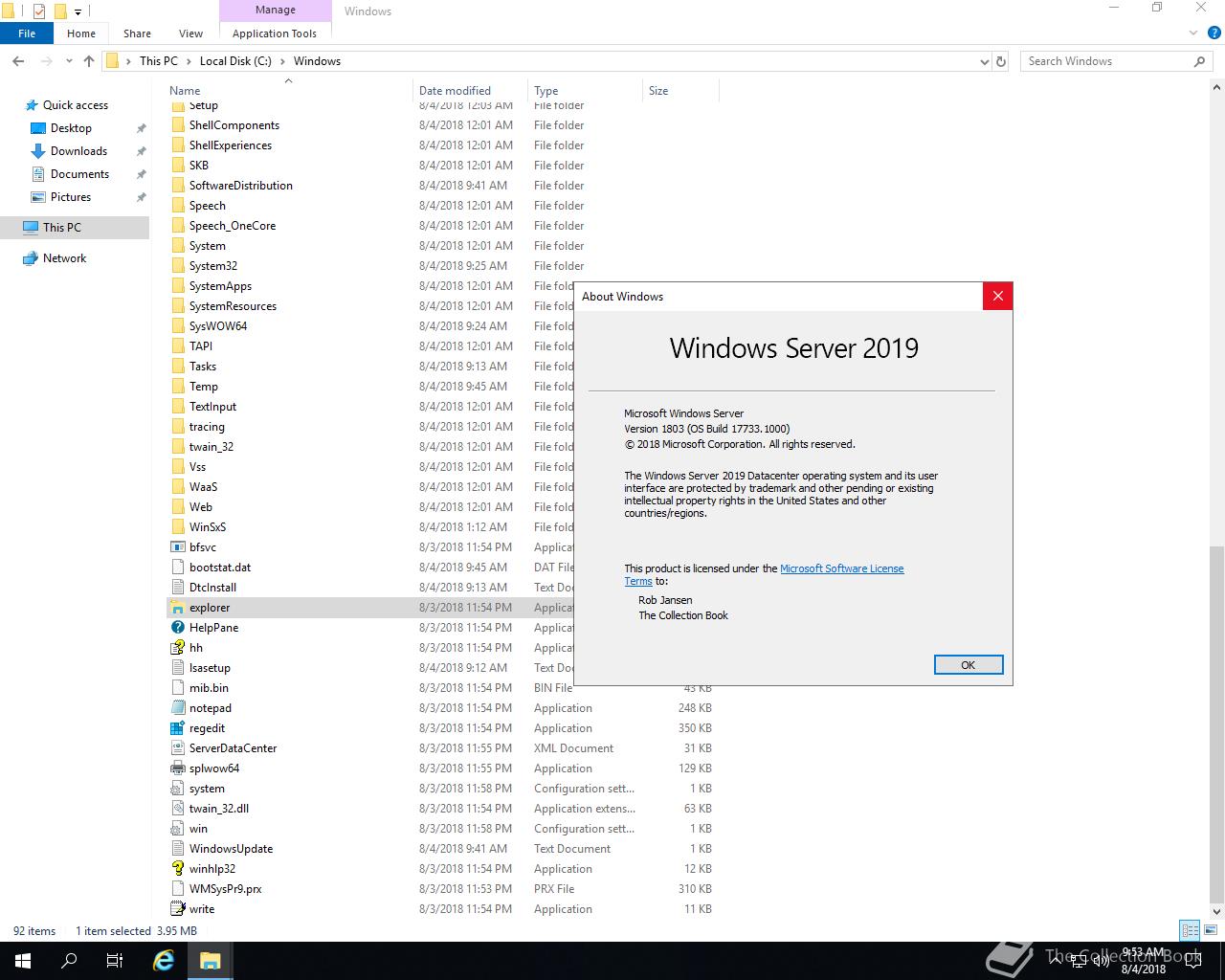Click the bfsvc application icon
Viewport: 1225px width, 980px height.
tap(177, 547)
